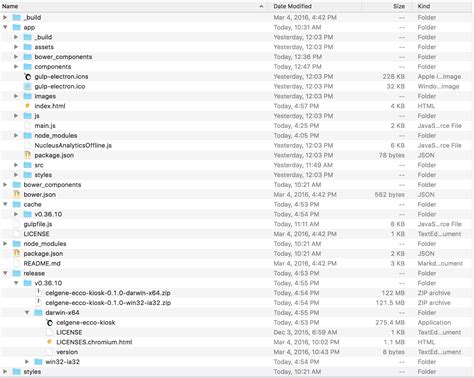This screenshot has height=378, width=474.
Task: Select the _build folder name under app
Action: (x=43, y=37)
